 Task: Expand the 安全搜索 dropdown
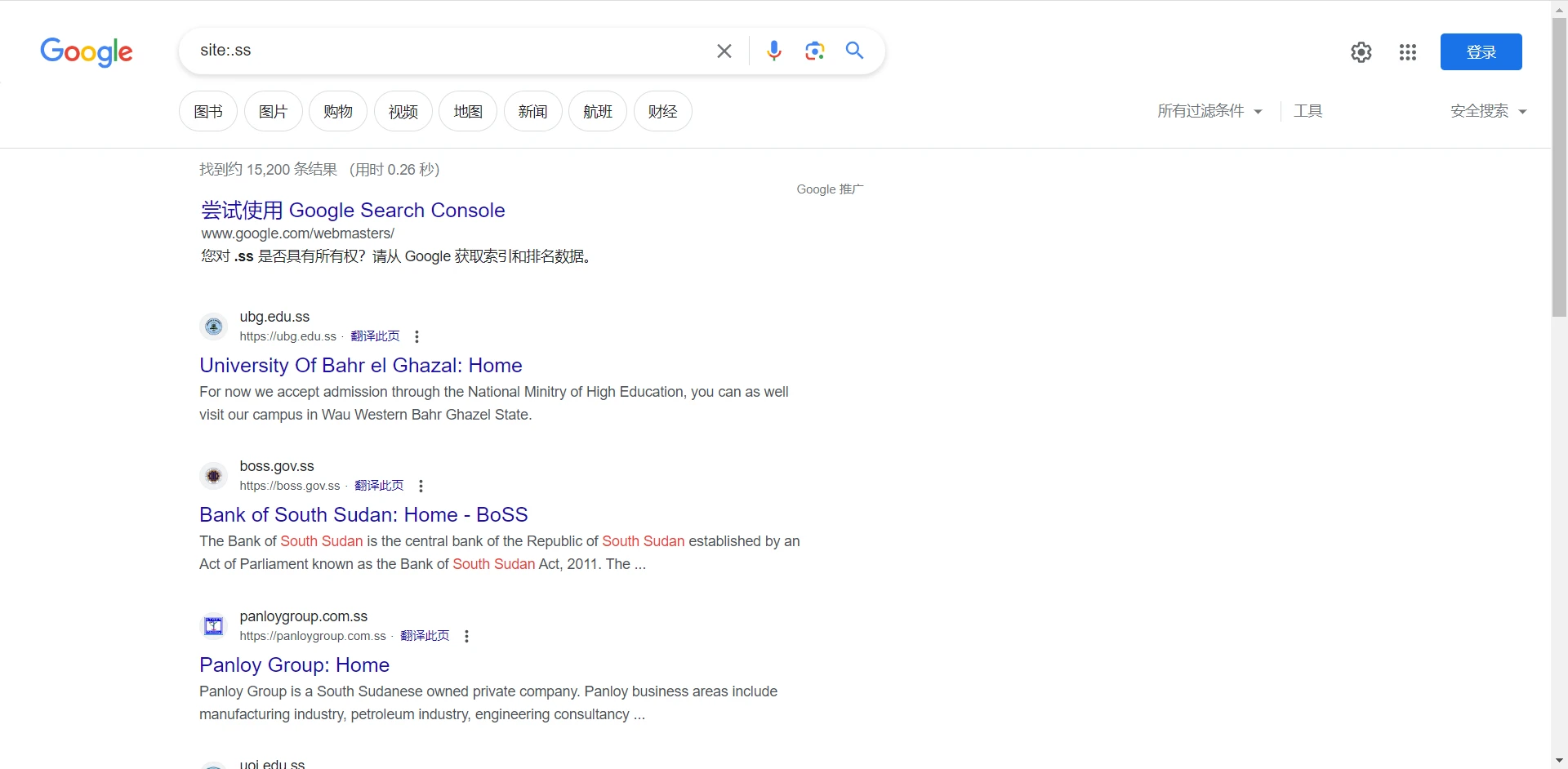1487,111
